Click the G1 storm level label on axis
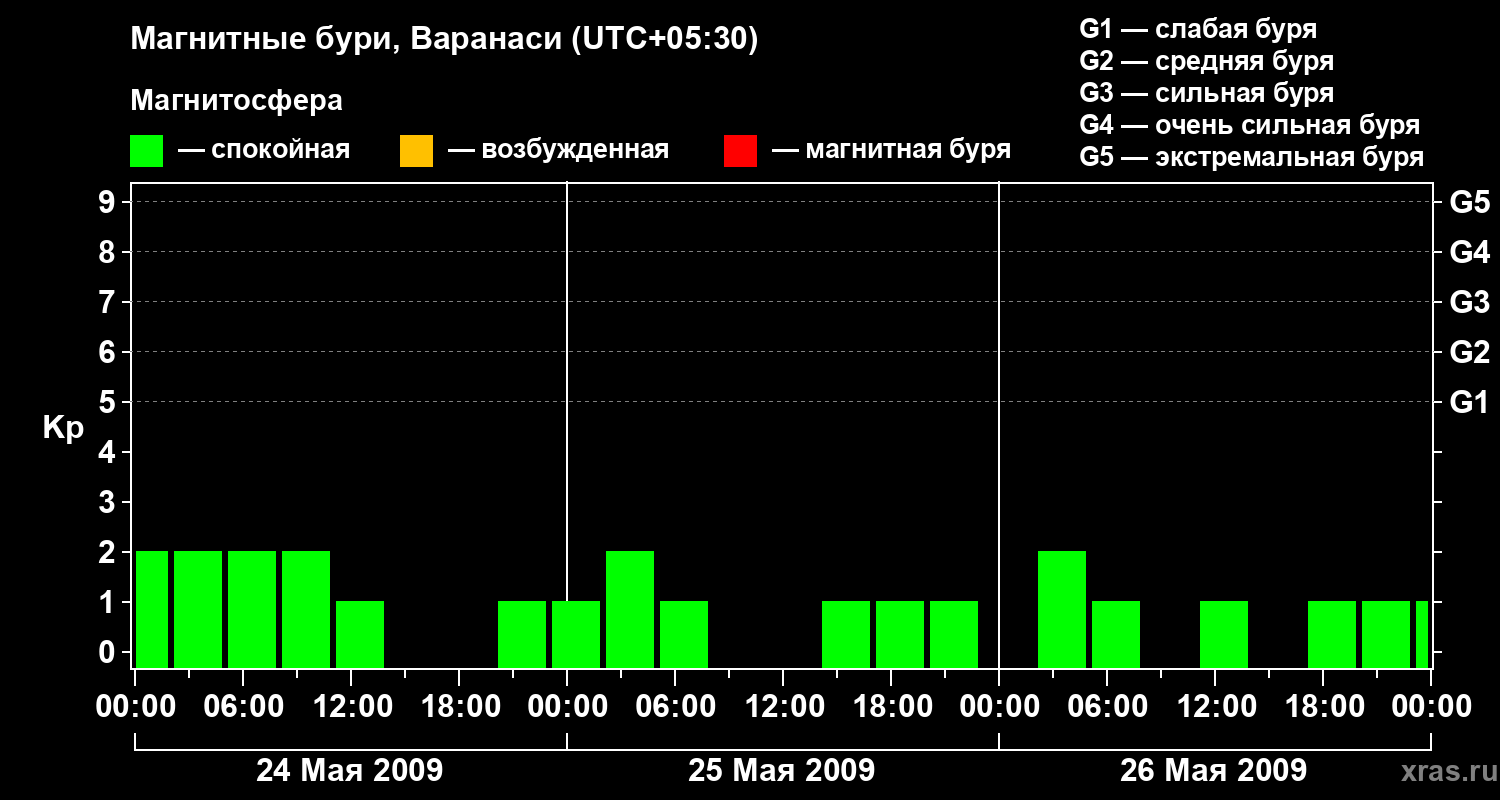Viewport: 1500px width, 800px height. coord(1469,402)
